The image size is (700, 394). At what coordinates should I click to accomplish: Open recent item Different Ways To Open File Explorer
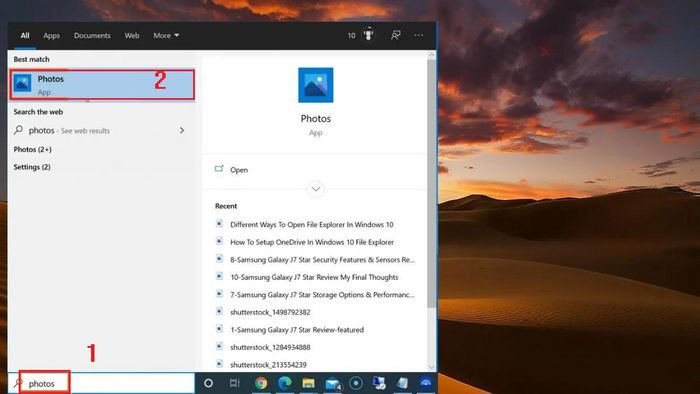click(x=312, y=224)
